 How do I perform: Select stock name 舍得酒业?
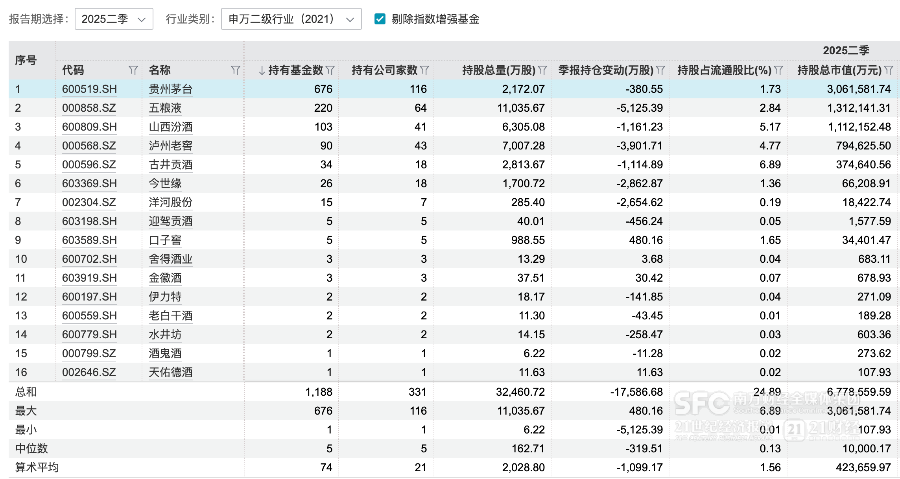coord(170,259)
